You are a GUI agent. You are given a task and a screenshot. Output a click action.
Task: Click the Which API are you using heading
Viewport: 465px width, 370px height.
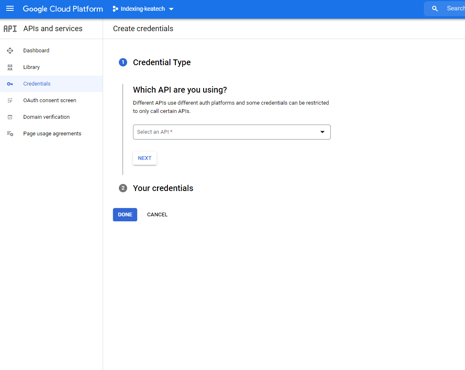[x=180, y=90]
